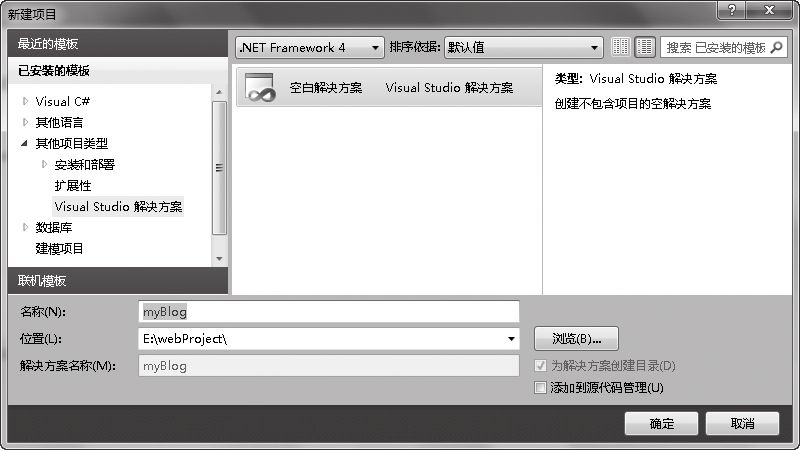Click the 数据库 label
800x450 pixels.
54,228
